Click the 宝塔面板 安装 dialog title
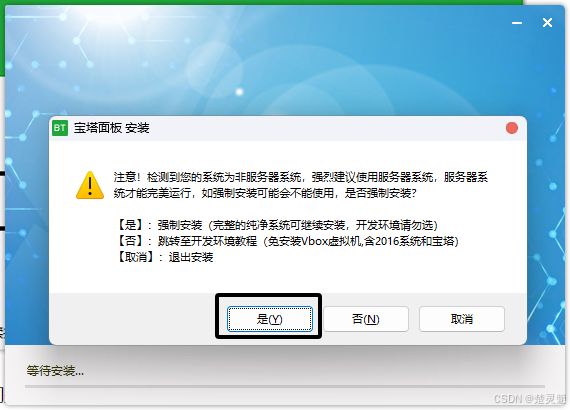 (112, 128)
